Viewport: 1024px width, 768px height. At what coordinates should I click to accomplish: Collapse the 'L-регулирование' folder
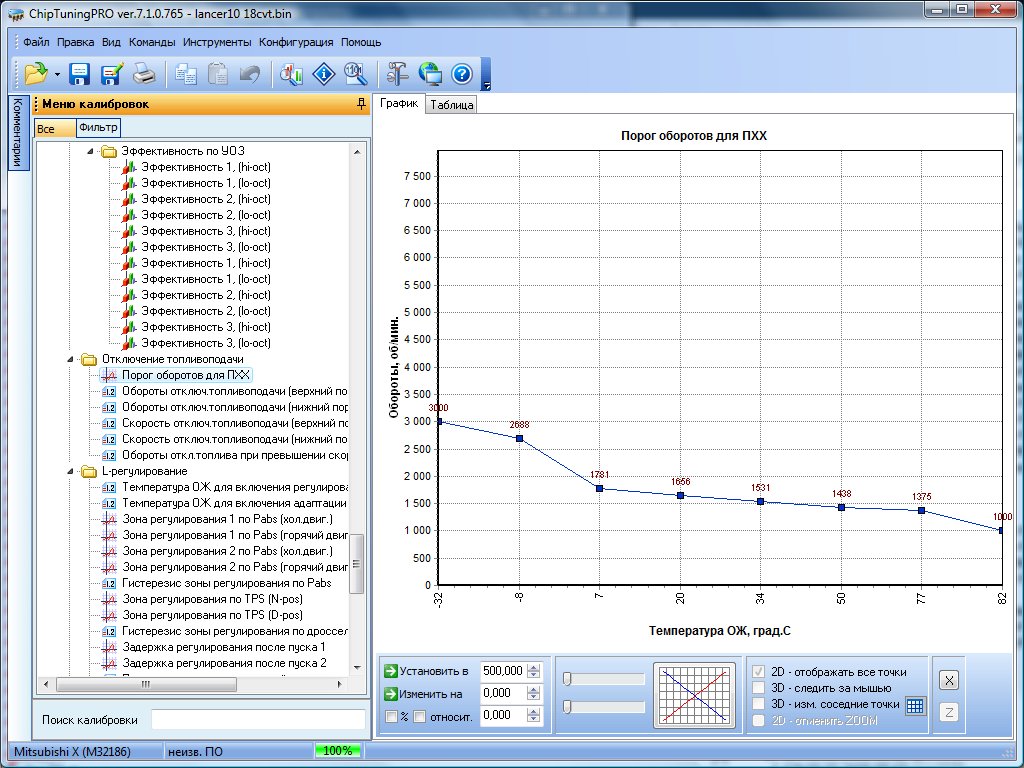[x=70, y=471]
